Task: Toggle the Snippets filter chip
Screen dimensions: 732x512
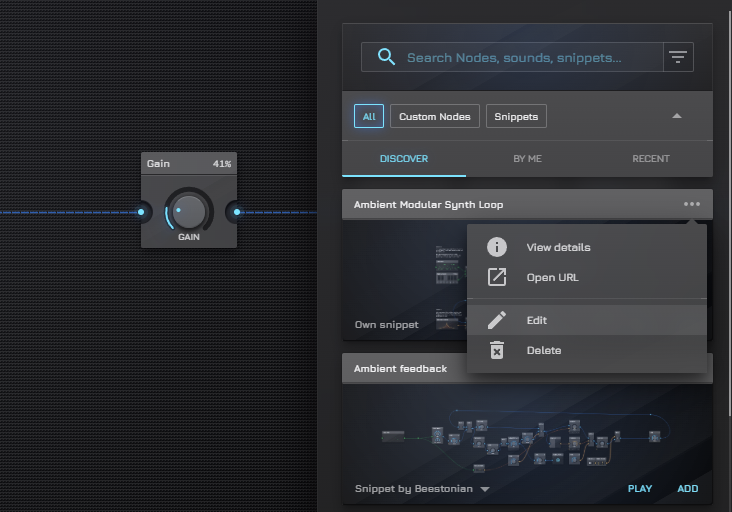Action: click(516, 116)
